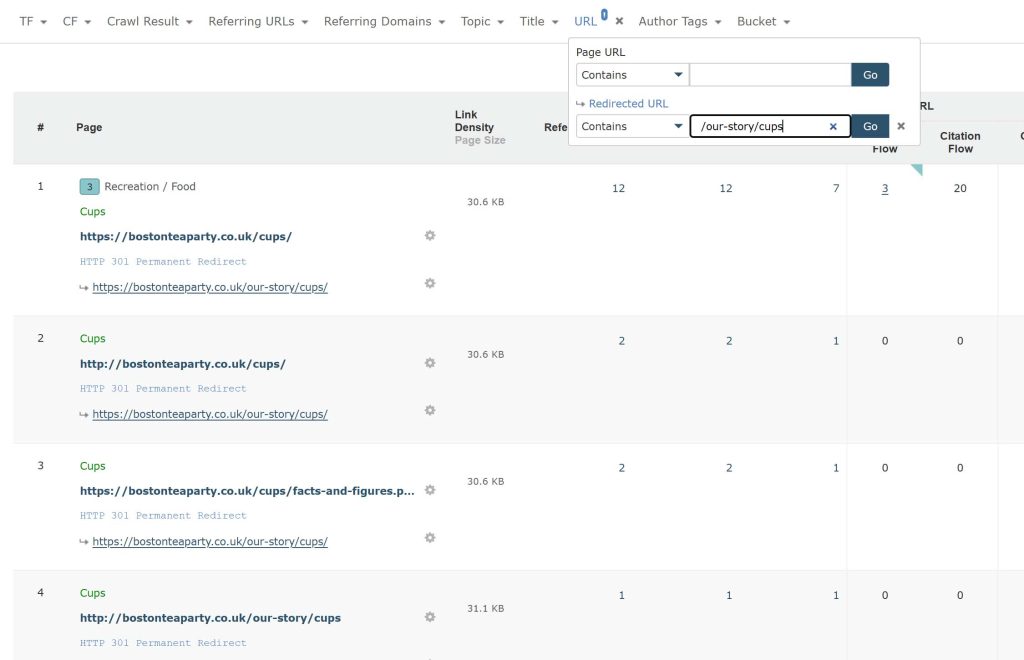Open gear menu for row 2 redirect target

[430, 410]
